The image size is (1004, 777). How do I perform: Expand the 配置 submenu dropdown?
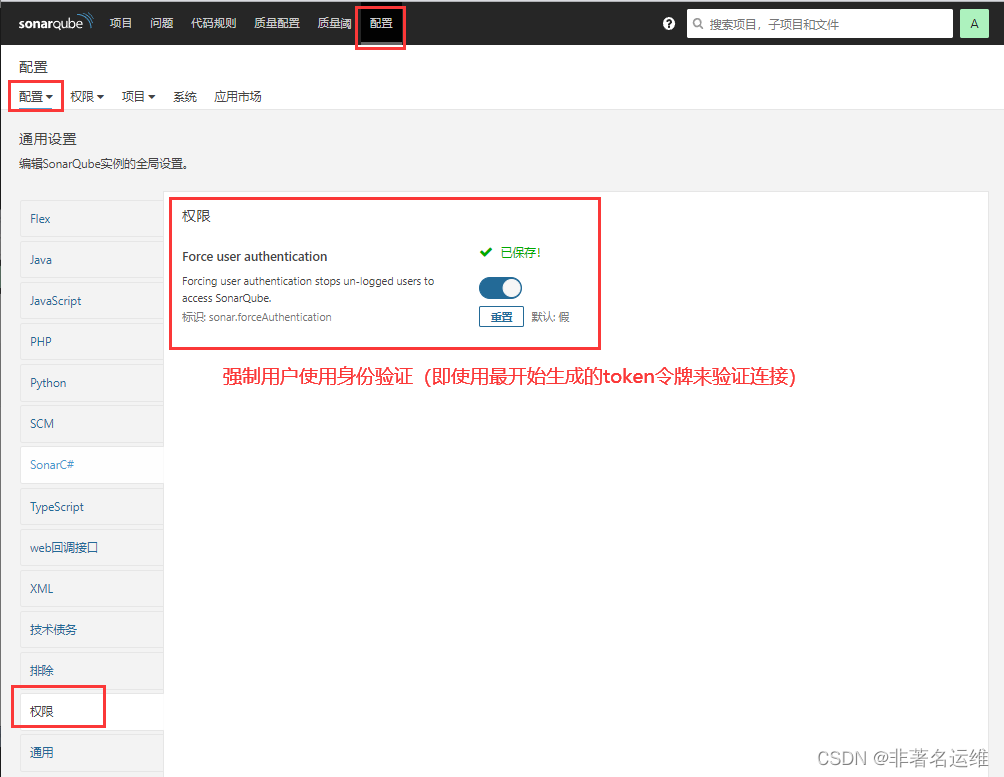[36, 97]
